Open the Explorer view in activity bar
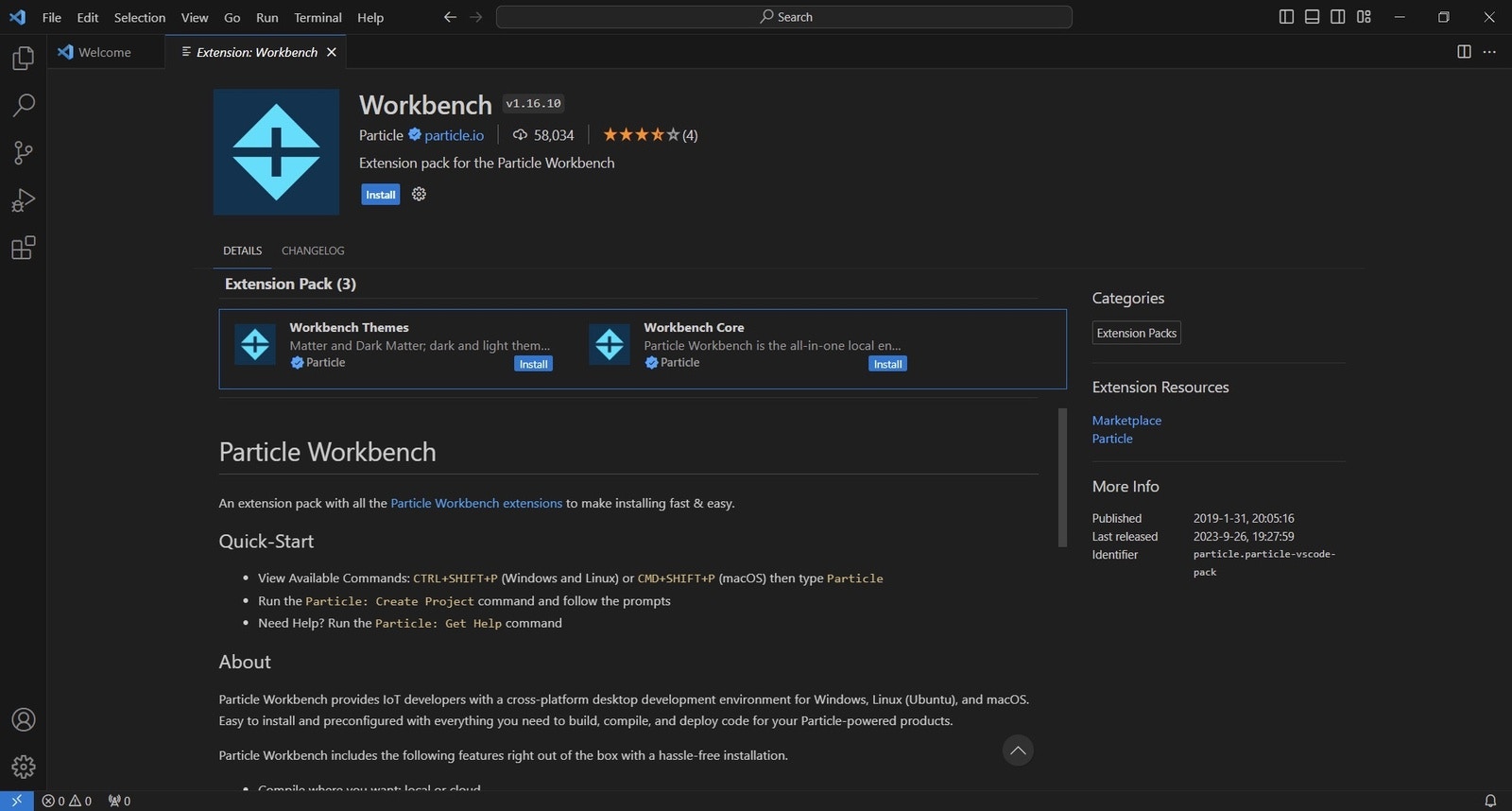The image size is (1512, 811). pyautogui.click(x=23, y=58)
